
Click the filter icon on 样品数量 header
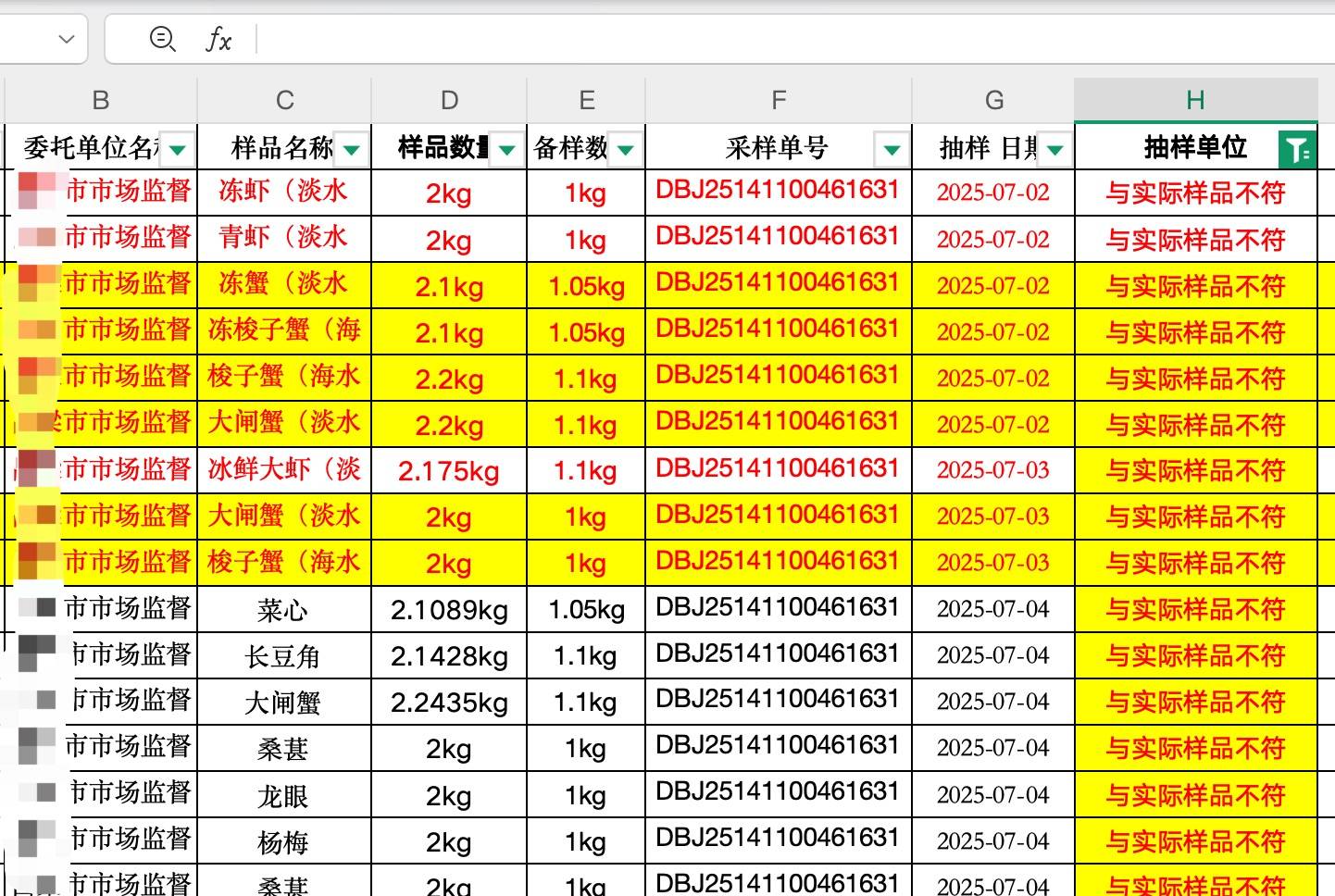(x=505, y=147)
